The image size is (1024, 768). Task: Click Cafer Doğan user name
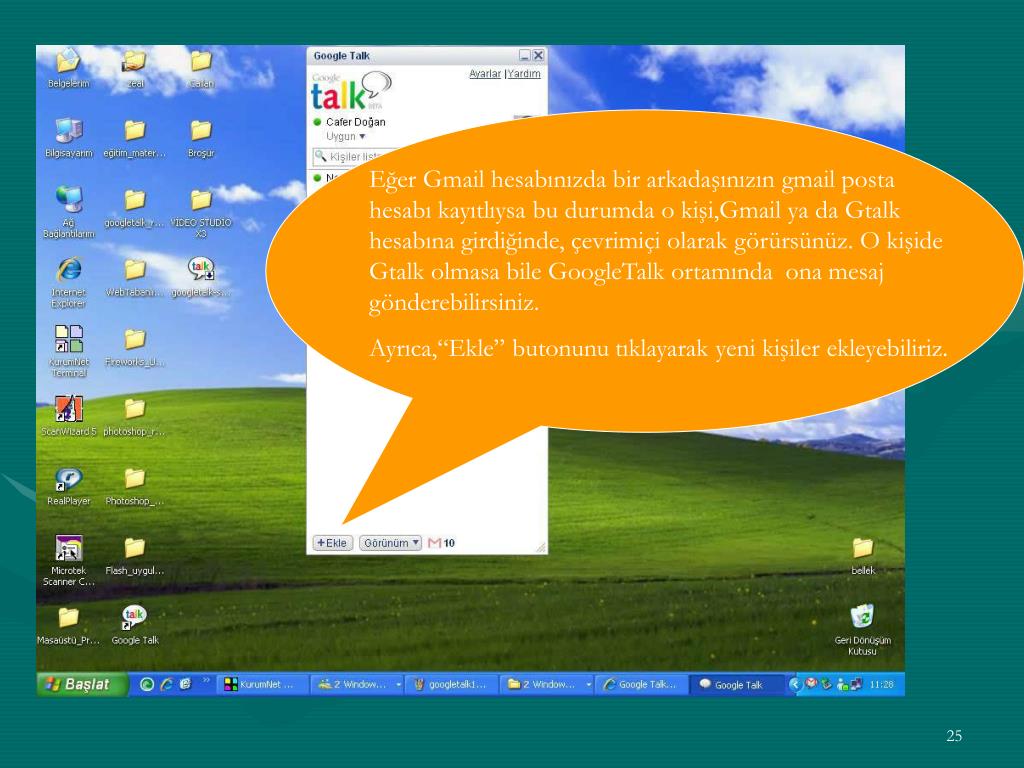(355, 122)
